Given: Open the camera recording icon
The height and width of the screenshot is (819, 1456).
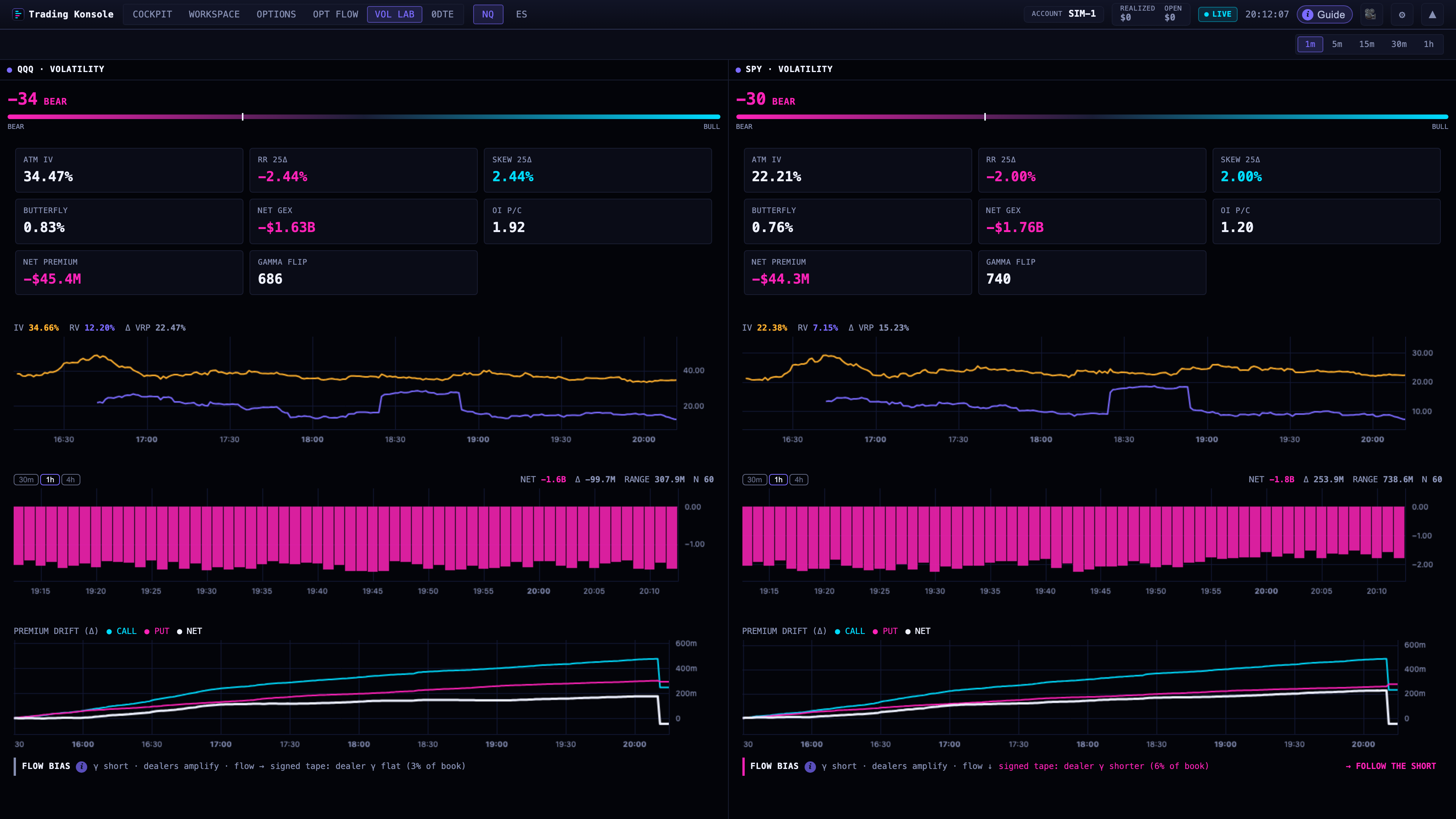Looking at the screenshot, I should (x=1371, y=15).
